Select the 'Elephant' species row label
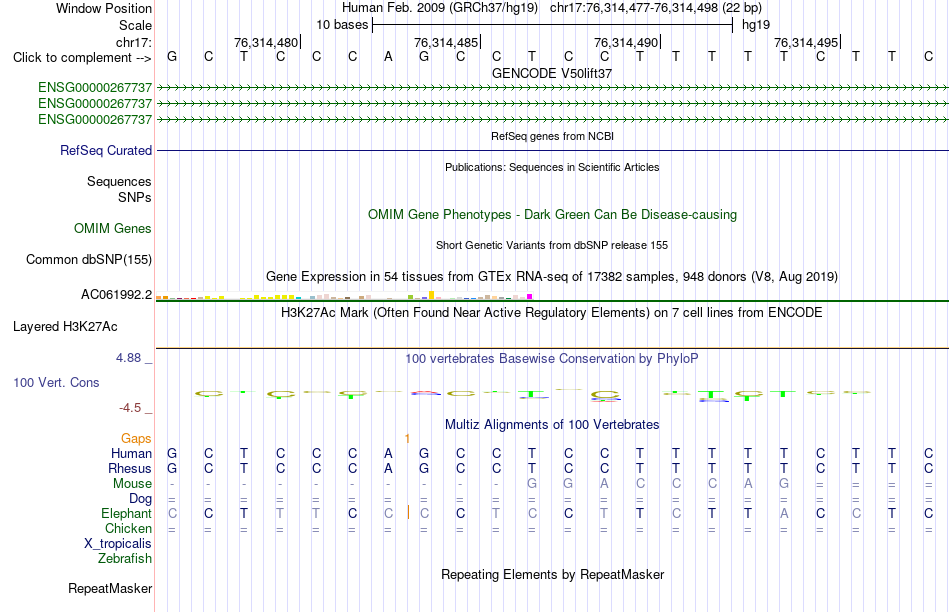The width and height of the screenshot is (950, 612). 126,513
